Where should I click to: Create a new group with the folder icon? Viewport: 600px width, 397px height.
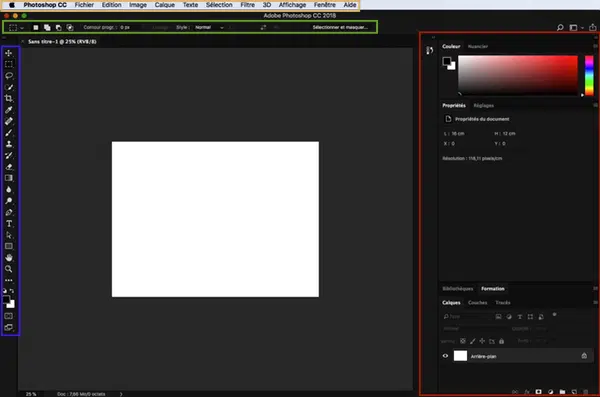(x=562, y=392)
